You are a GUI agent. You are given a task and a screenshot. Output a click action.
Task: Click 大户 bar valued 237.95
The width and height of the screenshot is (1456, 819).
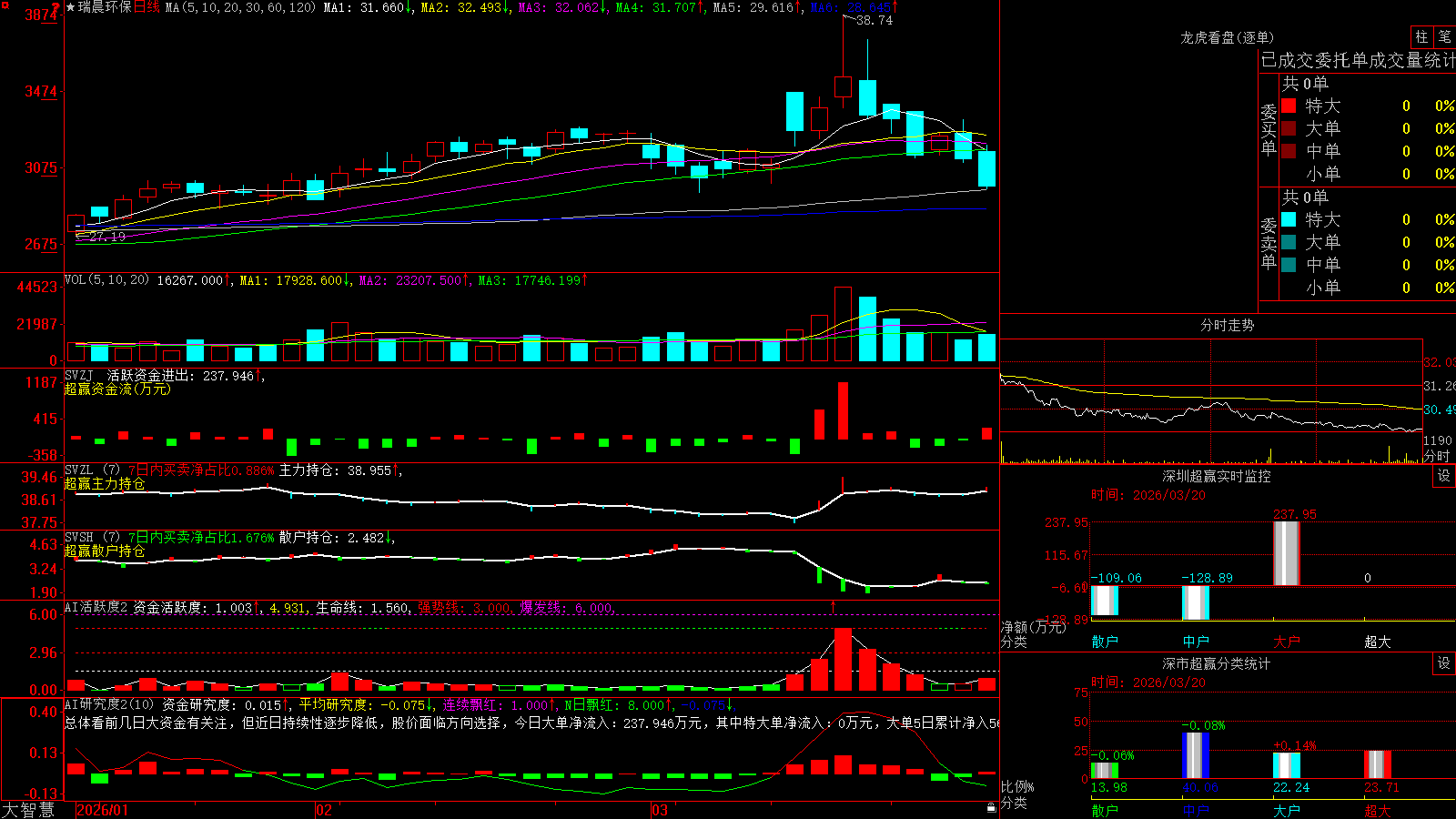1287,552
